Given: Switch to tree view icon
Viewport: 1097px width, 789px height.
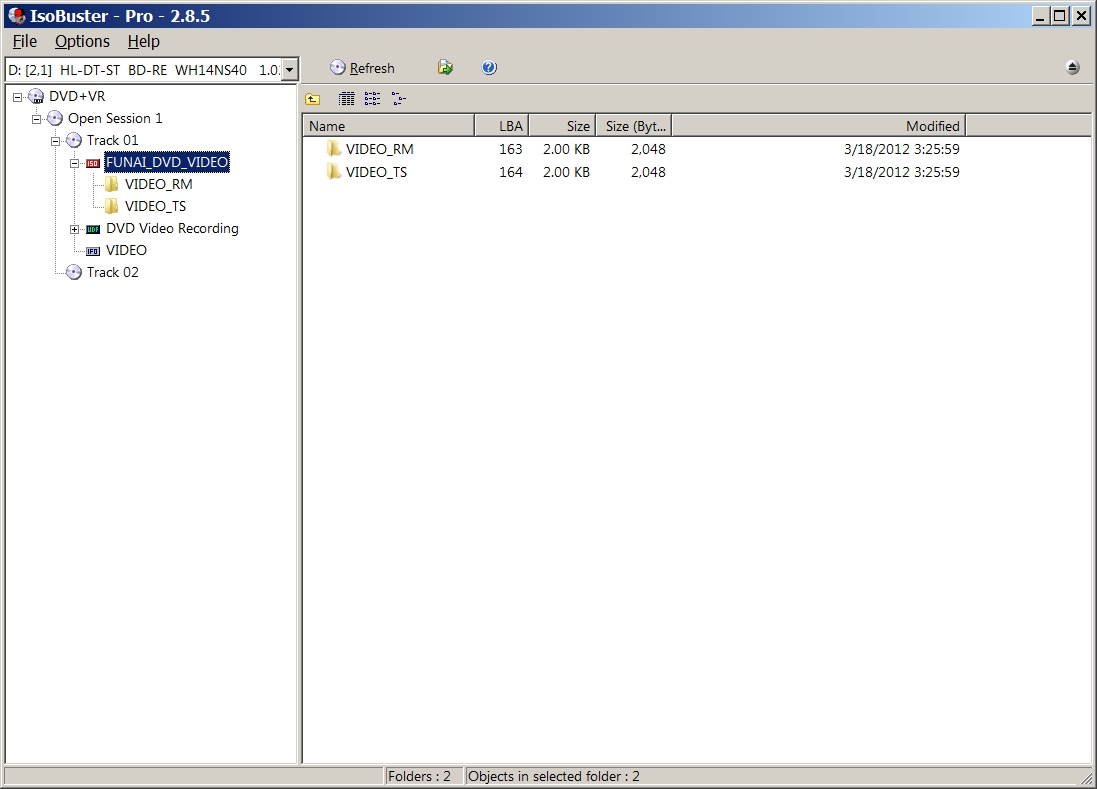Looking at the screenshot, I should [x=399, y=99].
